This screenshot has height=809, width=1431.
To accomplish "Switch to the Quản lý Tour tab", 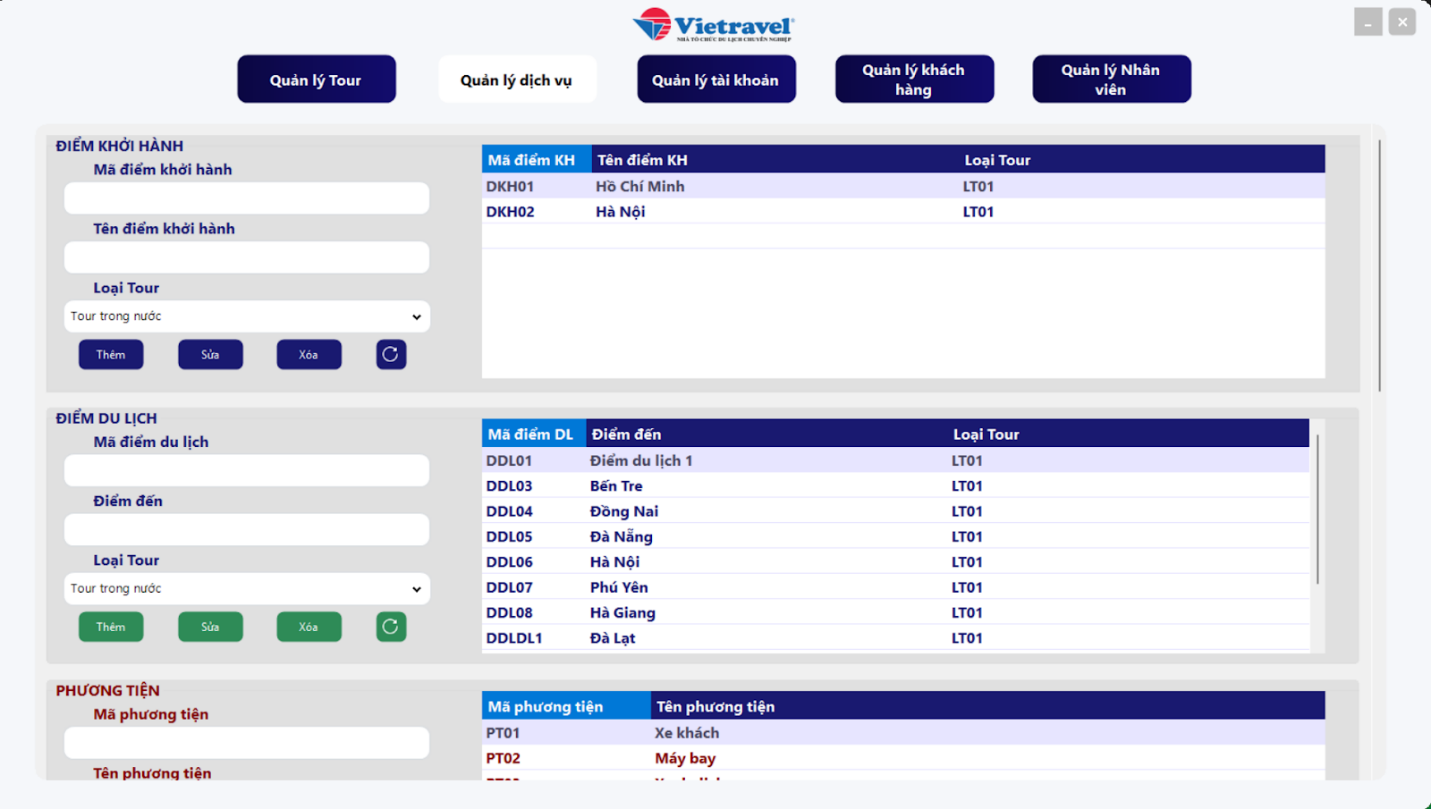I will pos(316,79).
